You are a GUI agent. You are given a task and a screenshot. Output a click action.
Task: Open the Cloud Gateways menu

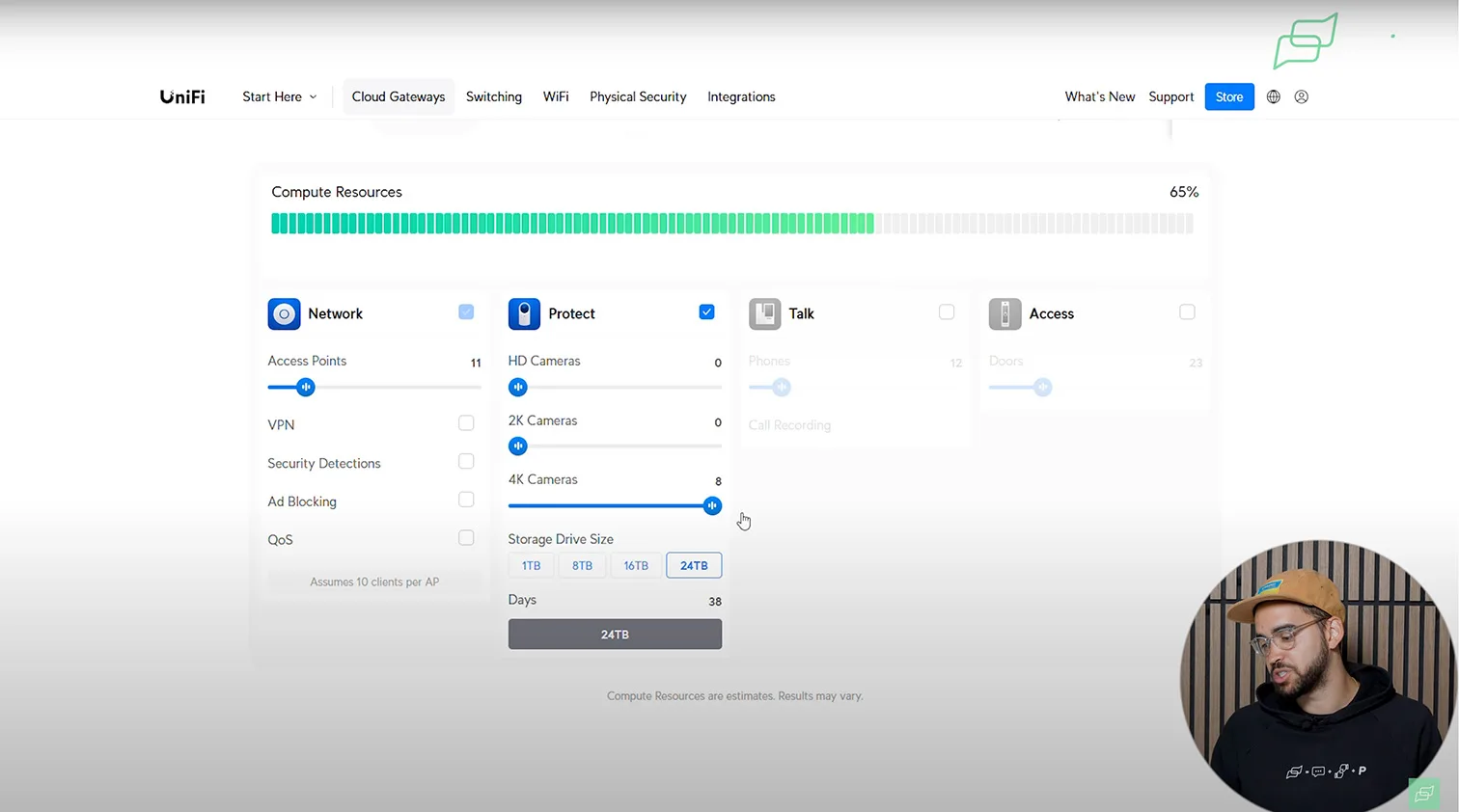point(399,96)
